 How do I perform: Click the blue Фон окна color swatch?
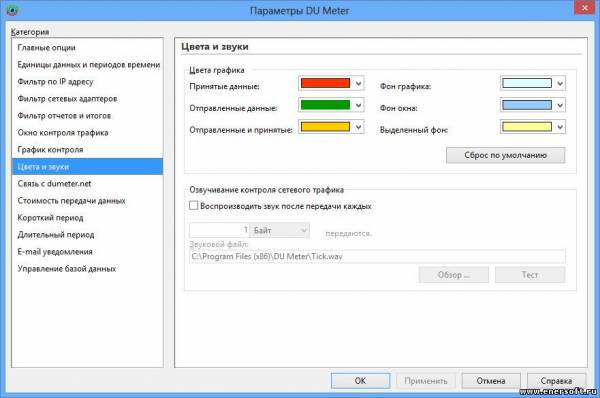[x=527, y=105]
